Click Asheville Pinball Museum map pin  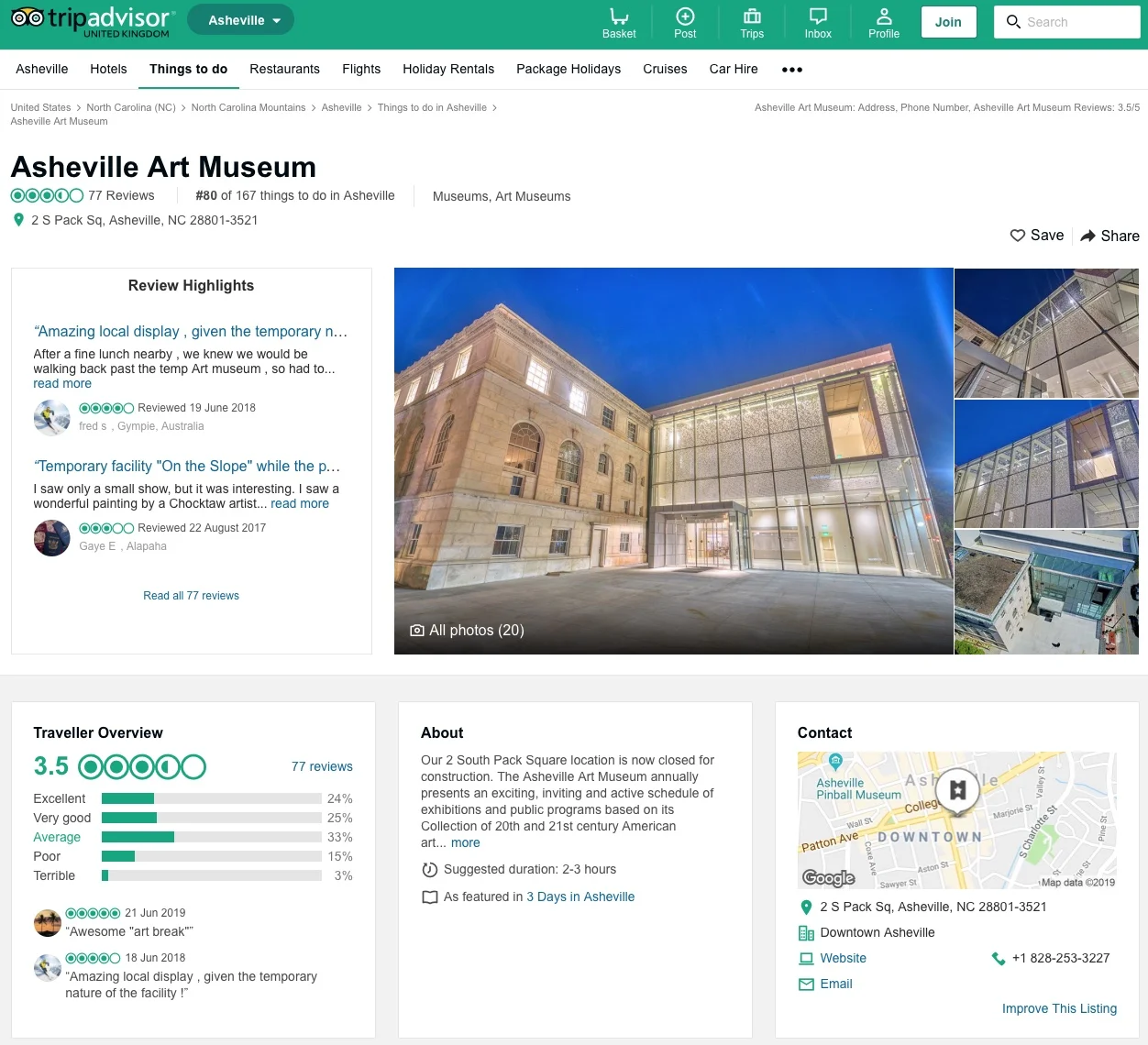835,761
